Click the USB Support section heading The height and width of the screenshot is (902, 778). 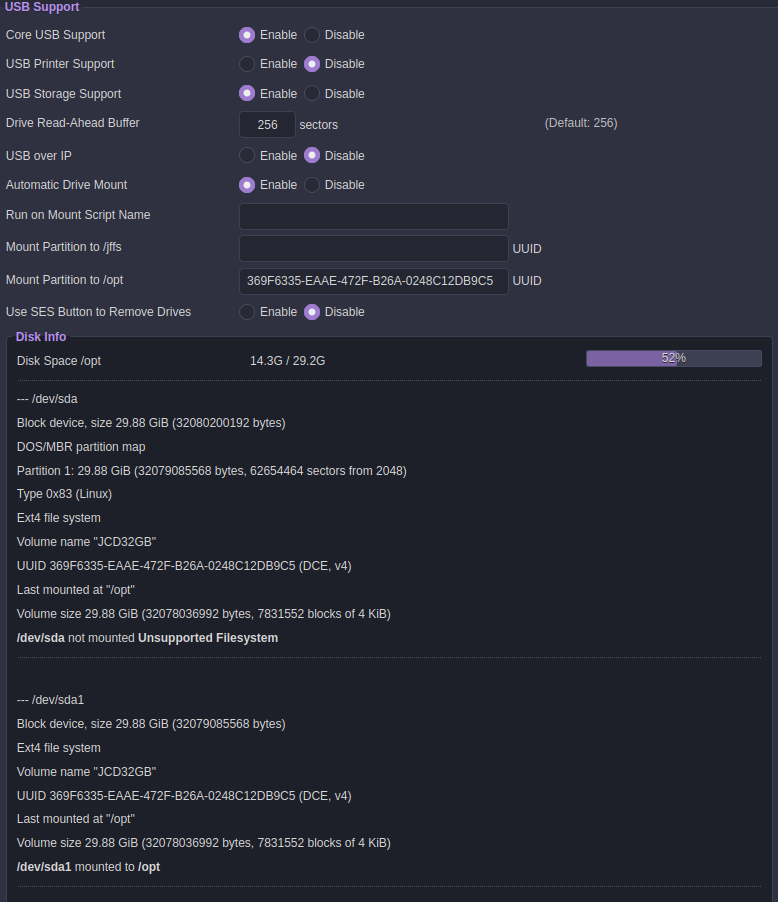[x=42, y=7]
